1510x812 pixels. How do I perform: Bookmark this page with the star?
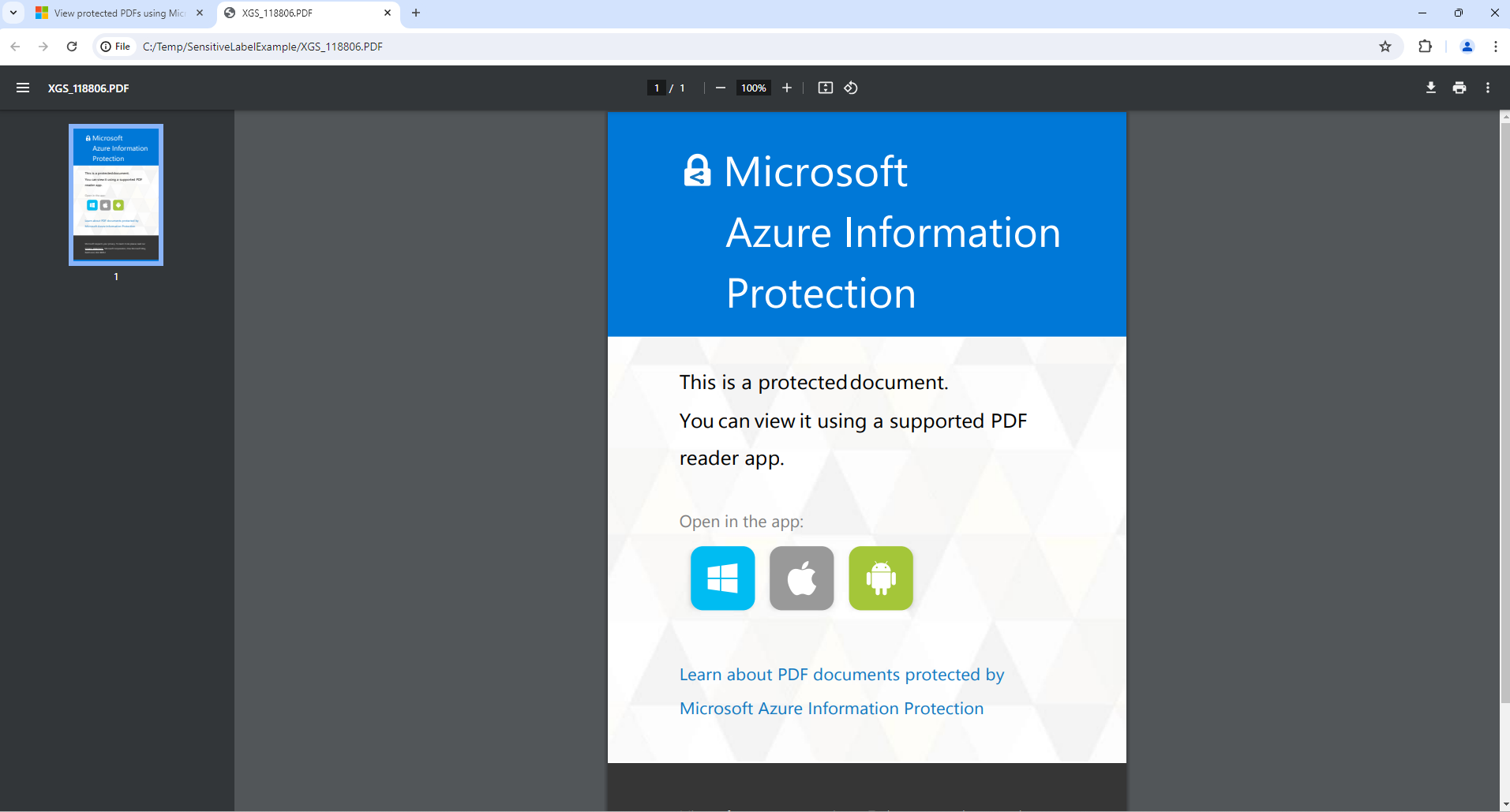click(x=1384, y=47)
